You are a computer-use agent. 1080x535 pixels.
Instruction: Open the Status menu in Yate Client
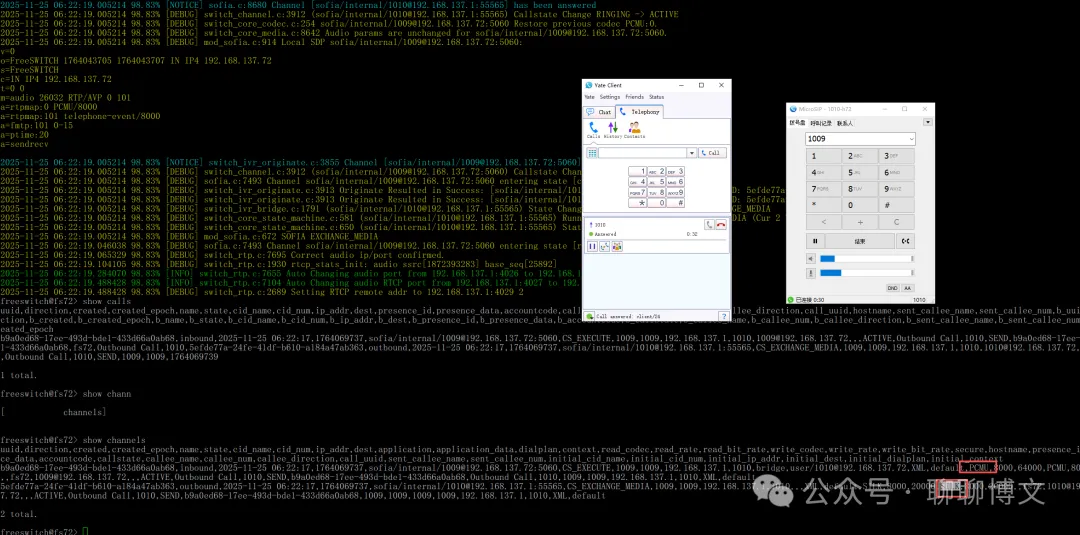[x=656, y=97]
